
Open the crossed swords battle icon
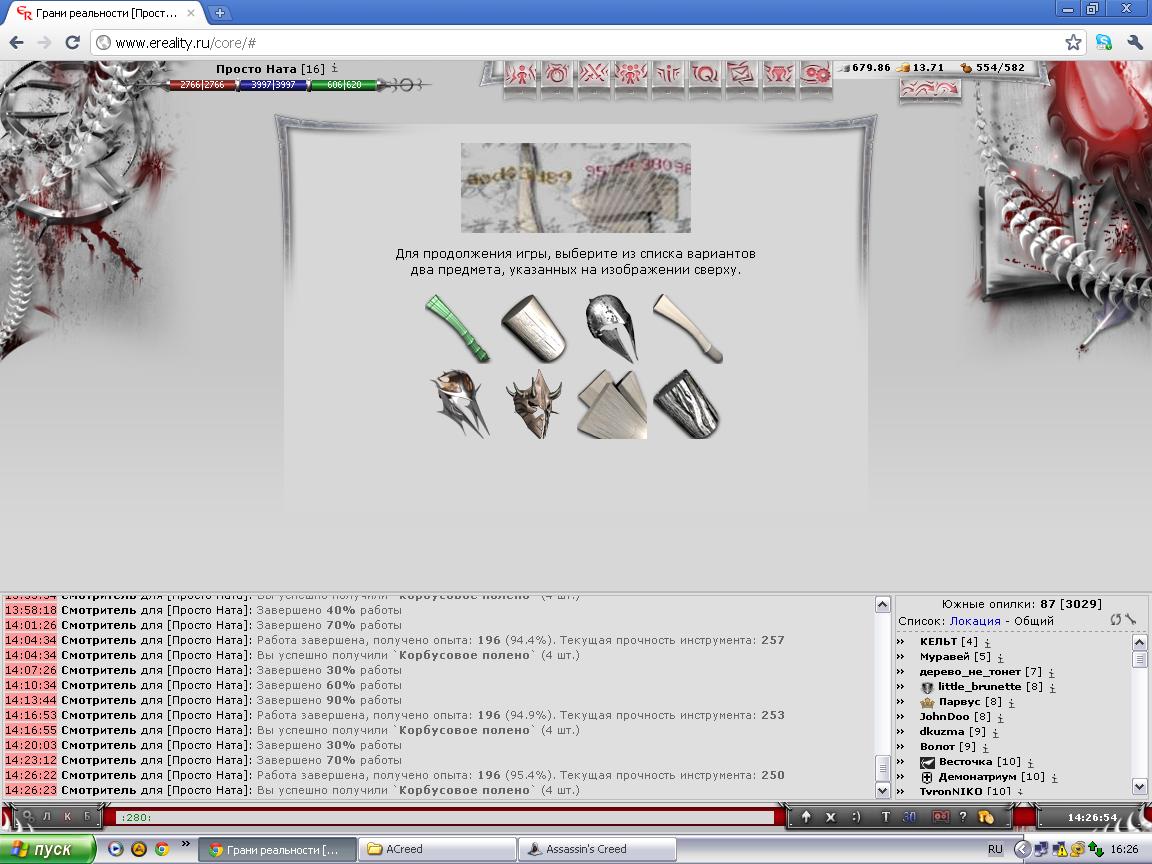[594, 75]
